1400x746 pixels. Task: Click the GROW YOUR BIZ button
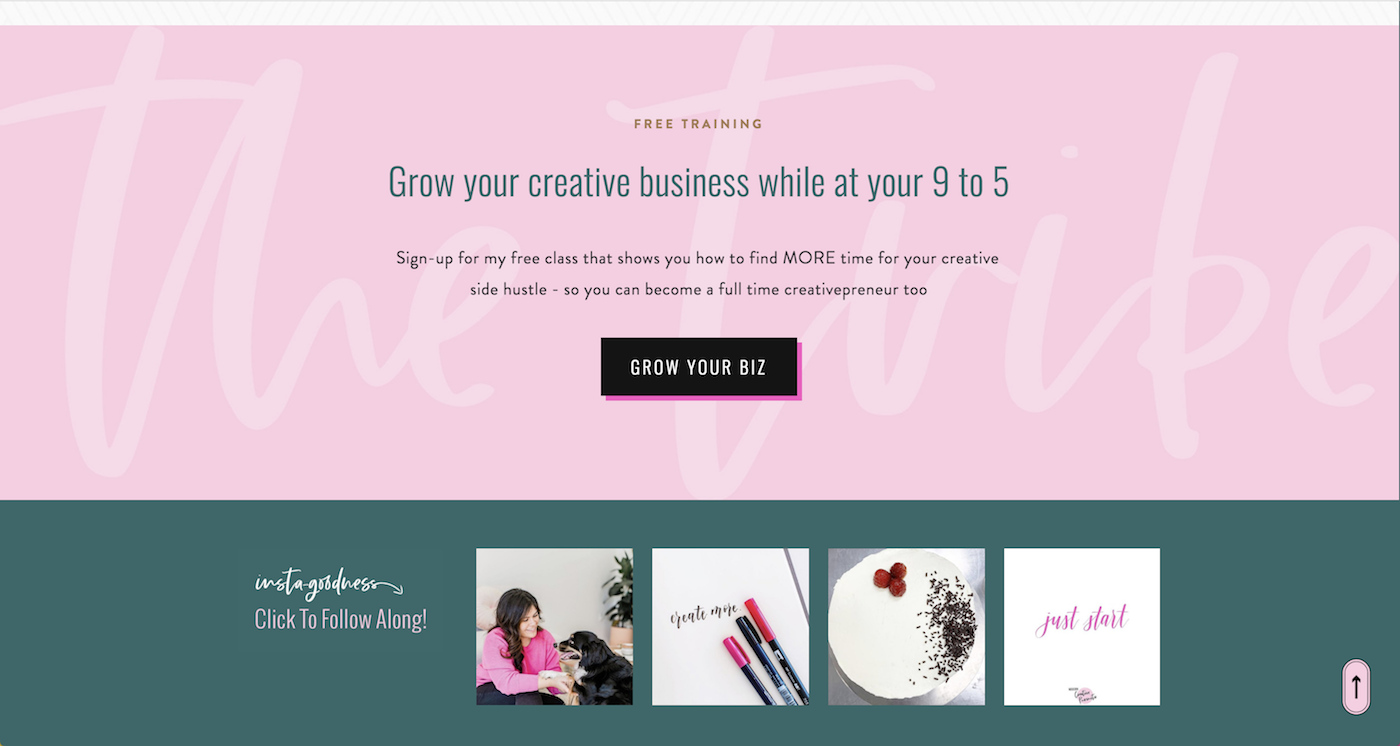pos(699,367)
